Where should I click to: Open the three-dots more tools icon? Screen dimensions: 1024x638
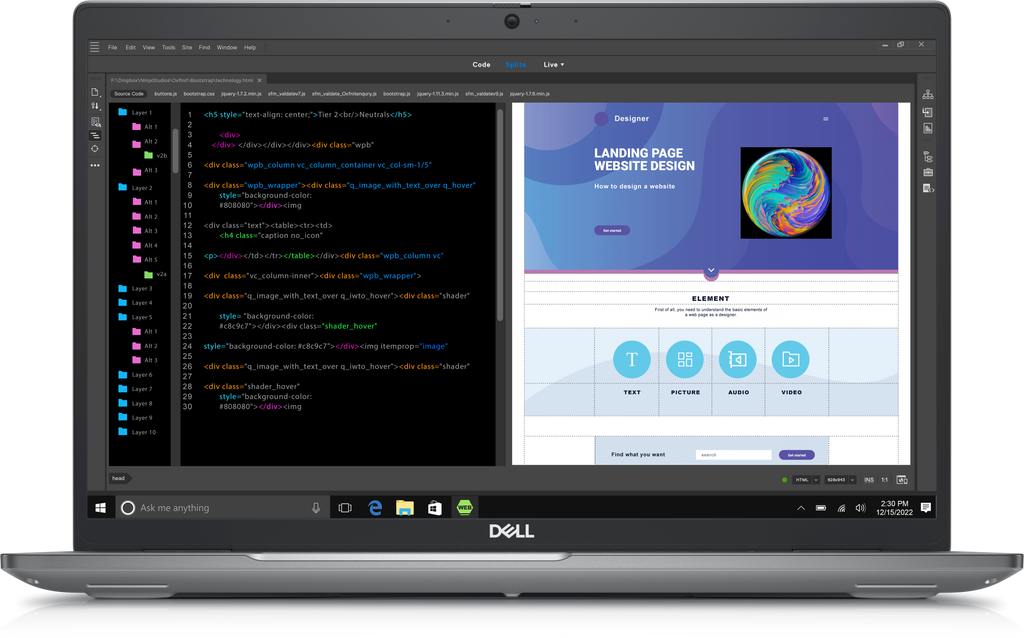(95, 165)
